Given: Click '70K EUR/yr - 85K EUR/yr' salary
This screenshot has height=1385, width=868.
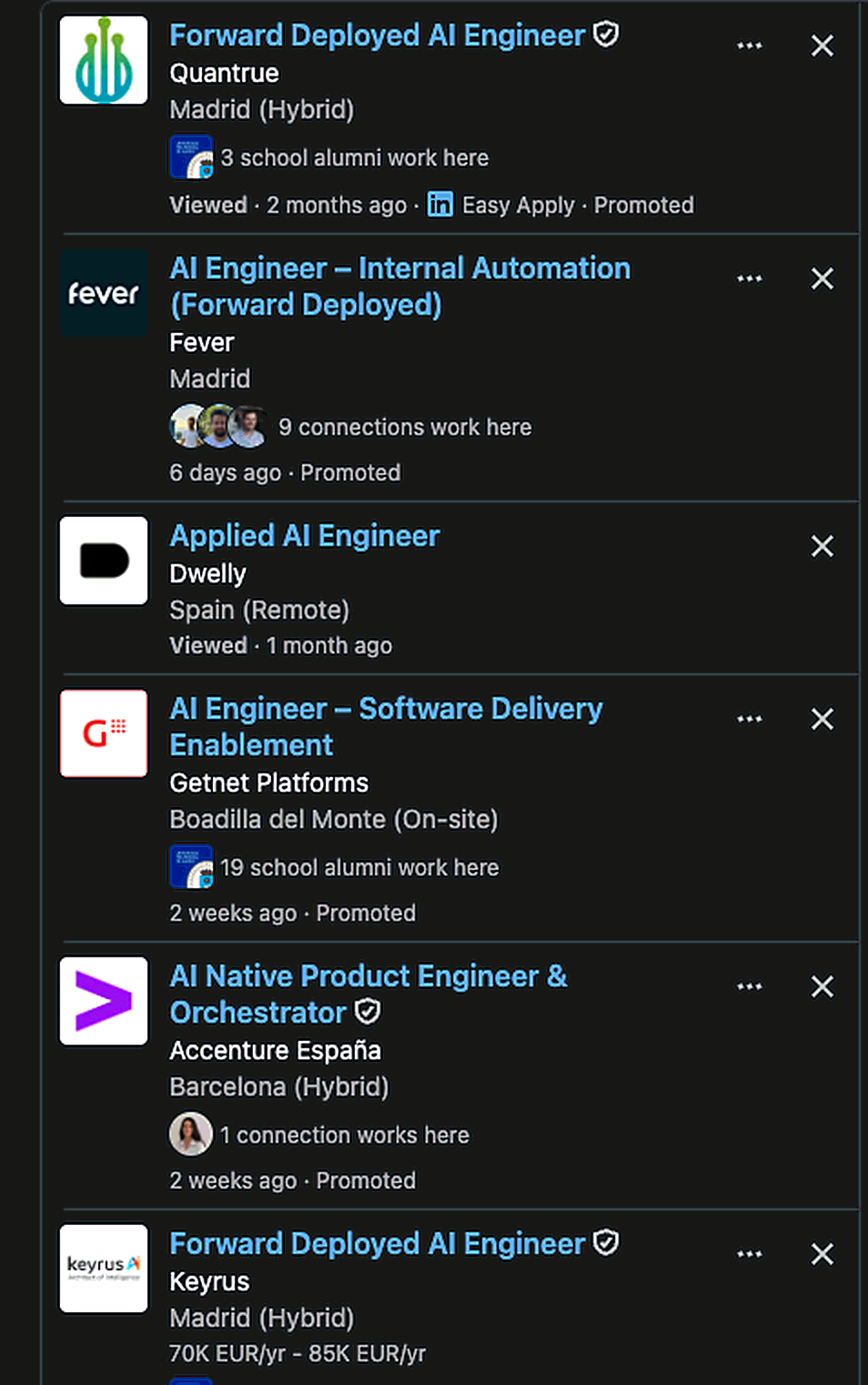Looking at the screenshot, I should pos(298,1353).
